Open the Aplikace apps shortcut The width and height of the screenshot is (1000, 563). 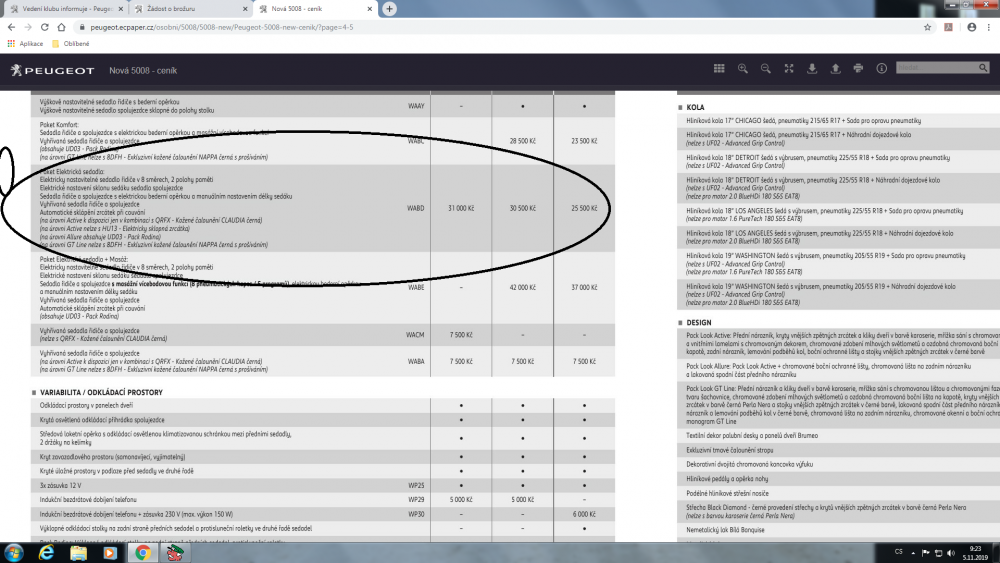pos(25,44)
